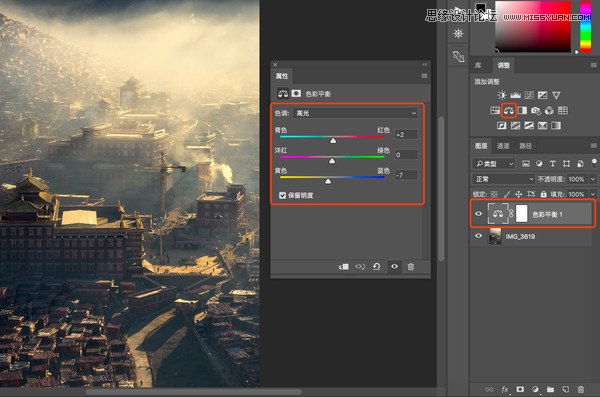Add a Brightness/Contrast adjustment
Image resolution: width=600 pixels, height=397 pixels.
pyautogui.click(x=502, y=95)
